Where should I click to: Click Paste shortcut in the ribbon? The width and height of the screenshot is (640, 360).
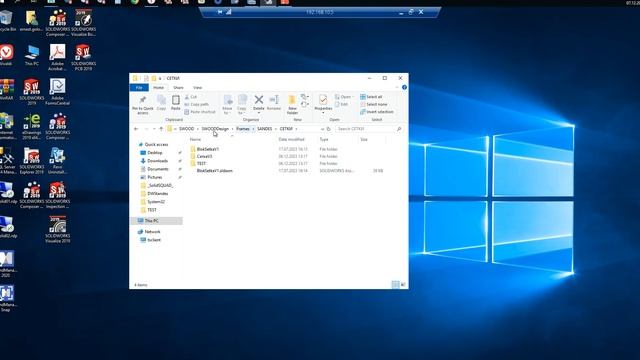click(200, 111)
